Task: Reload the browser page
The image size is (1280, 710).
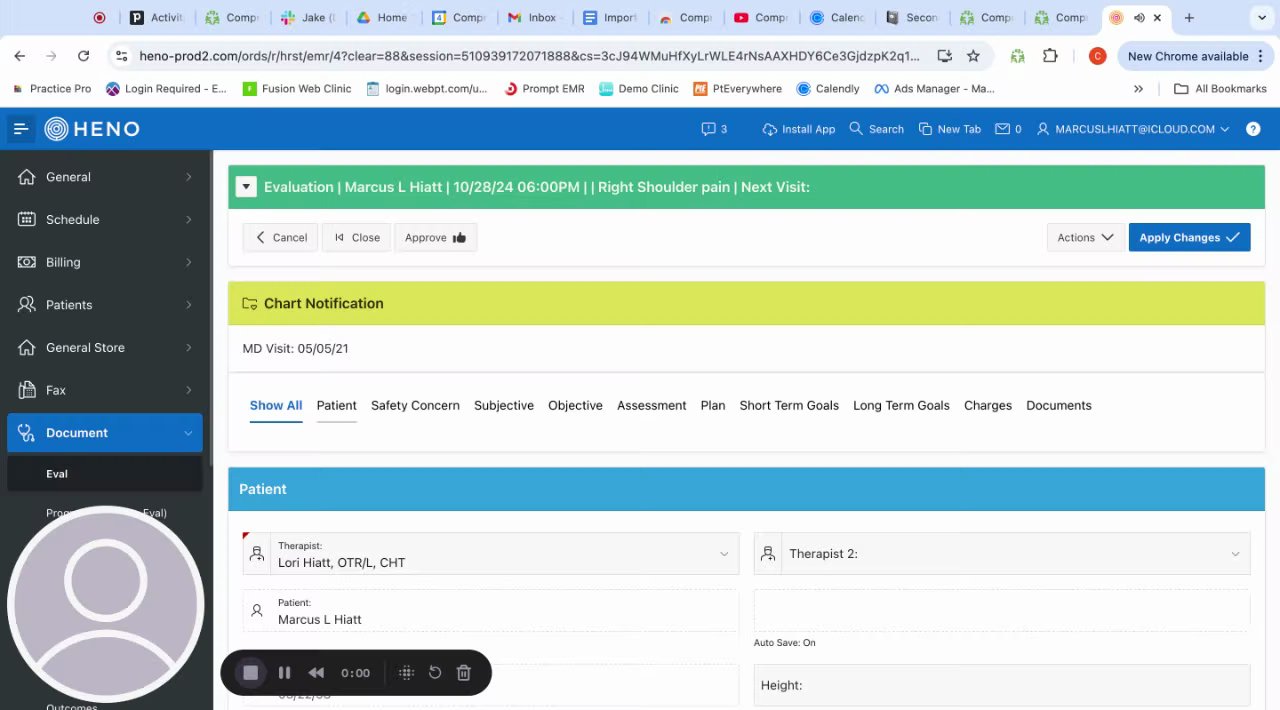Action: (x=83, y=56)
